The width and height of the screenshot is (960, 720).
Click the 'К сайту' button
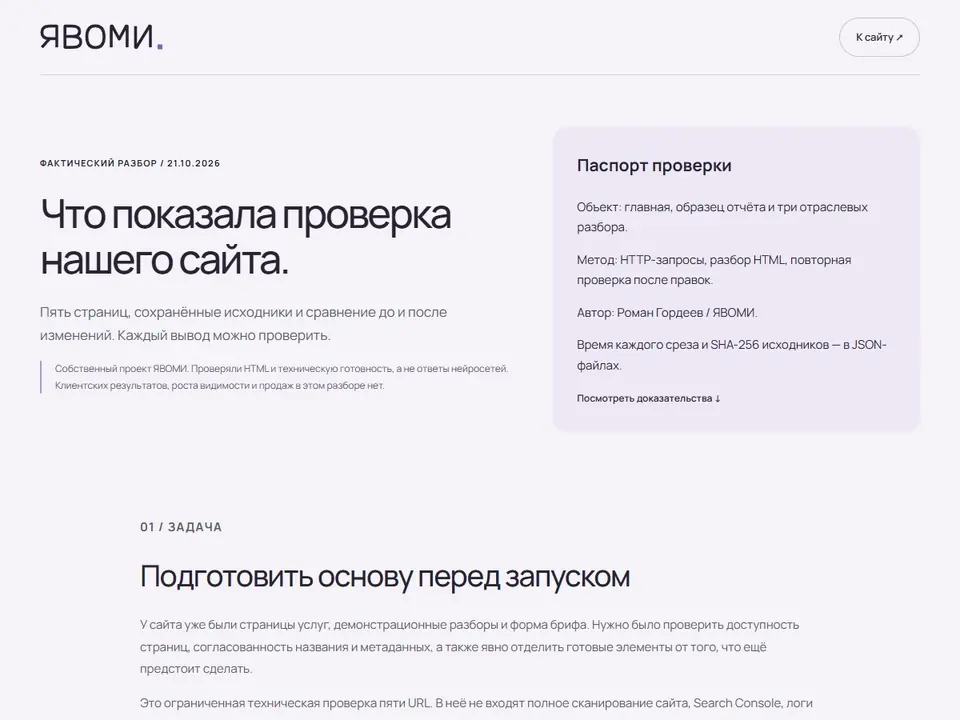[879, 37]
